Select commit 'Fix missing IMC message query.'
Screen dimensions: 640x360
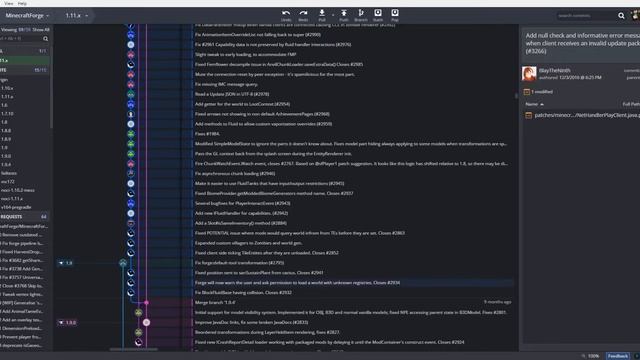coord(227,84)
